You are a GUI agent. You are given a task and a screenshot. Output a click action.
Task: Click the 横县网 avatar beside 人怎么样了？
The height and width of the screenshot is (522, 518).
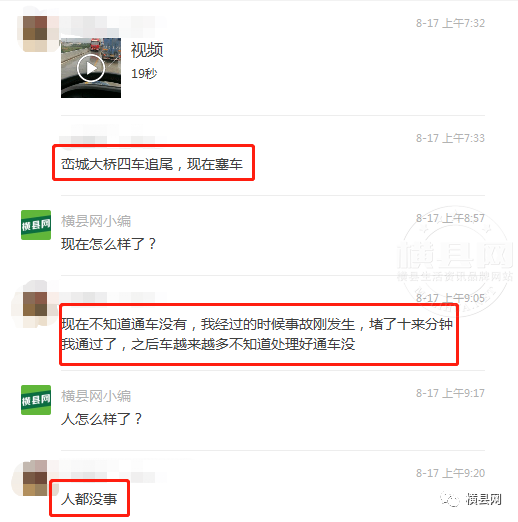pos(36,400)
